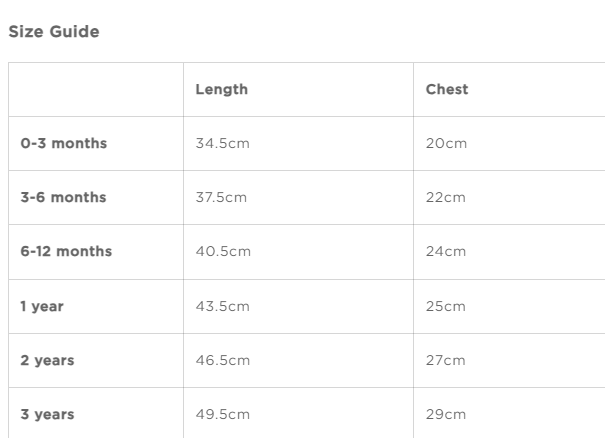
Task: Choose the 29cm chest cell
Action: [446, 414]
